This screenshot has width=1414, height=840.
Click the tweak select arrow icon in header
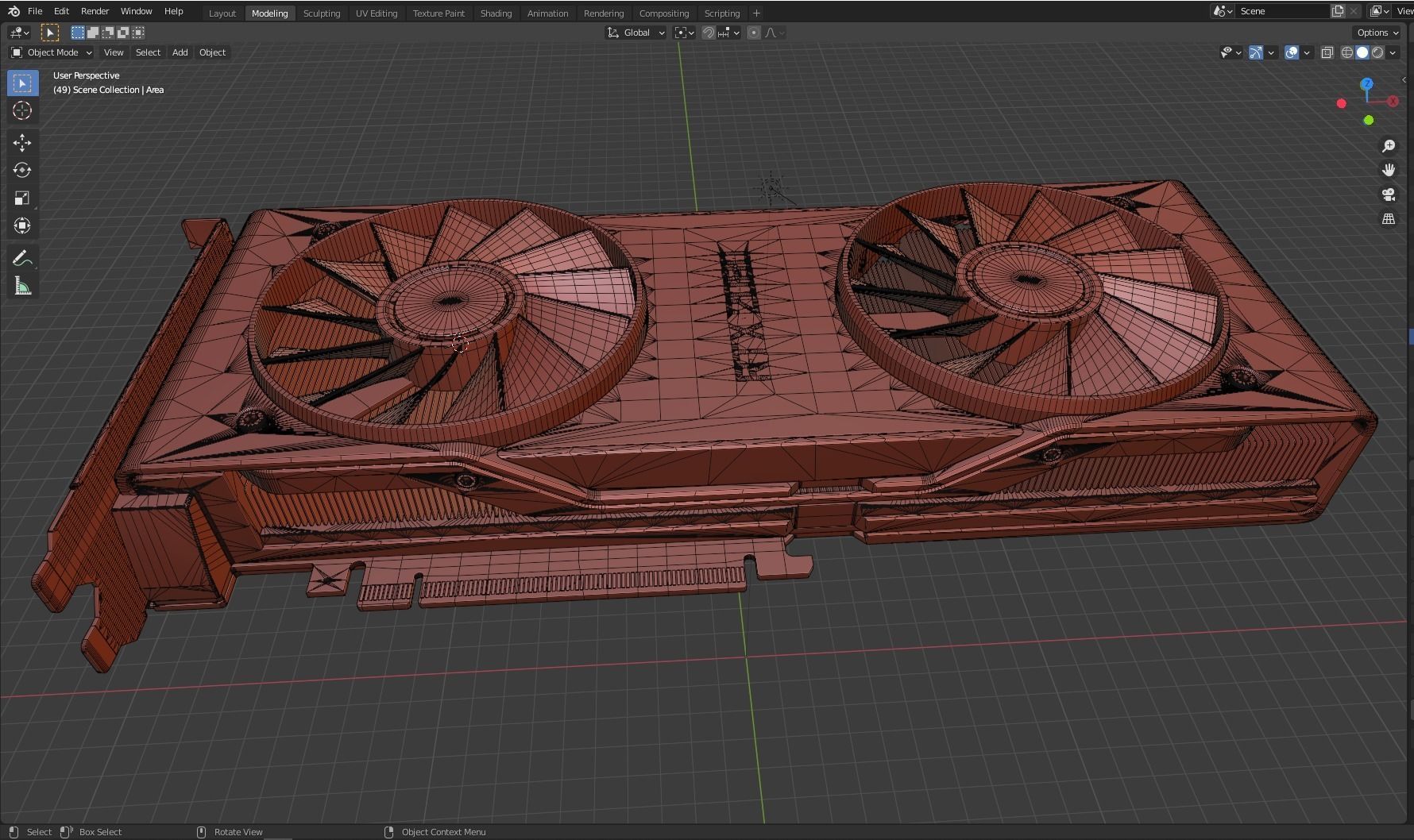49,33
